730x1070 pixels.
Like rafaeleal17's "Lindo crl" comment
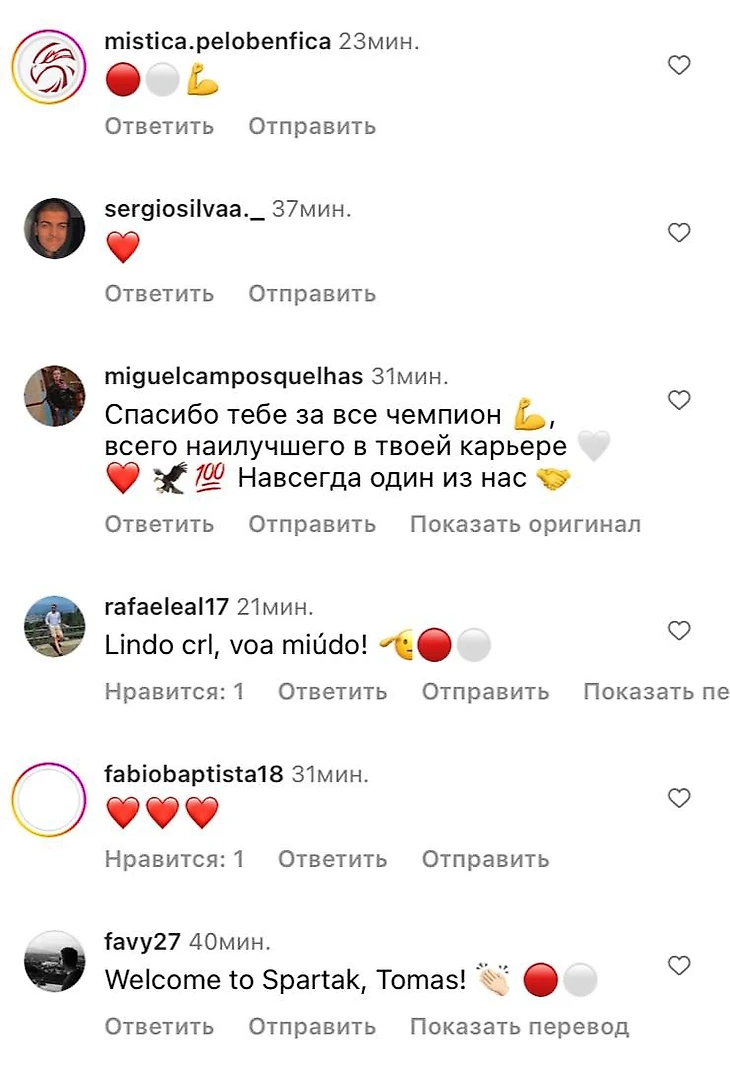coord(679,631)
